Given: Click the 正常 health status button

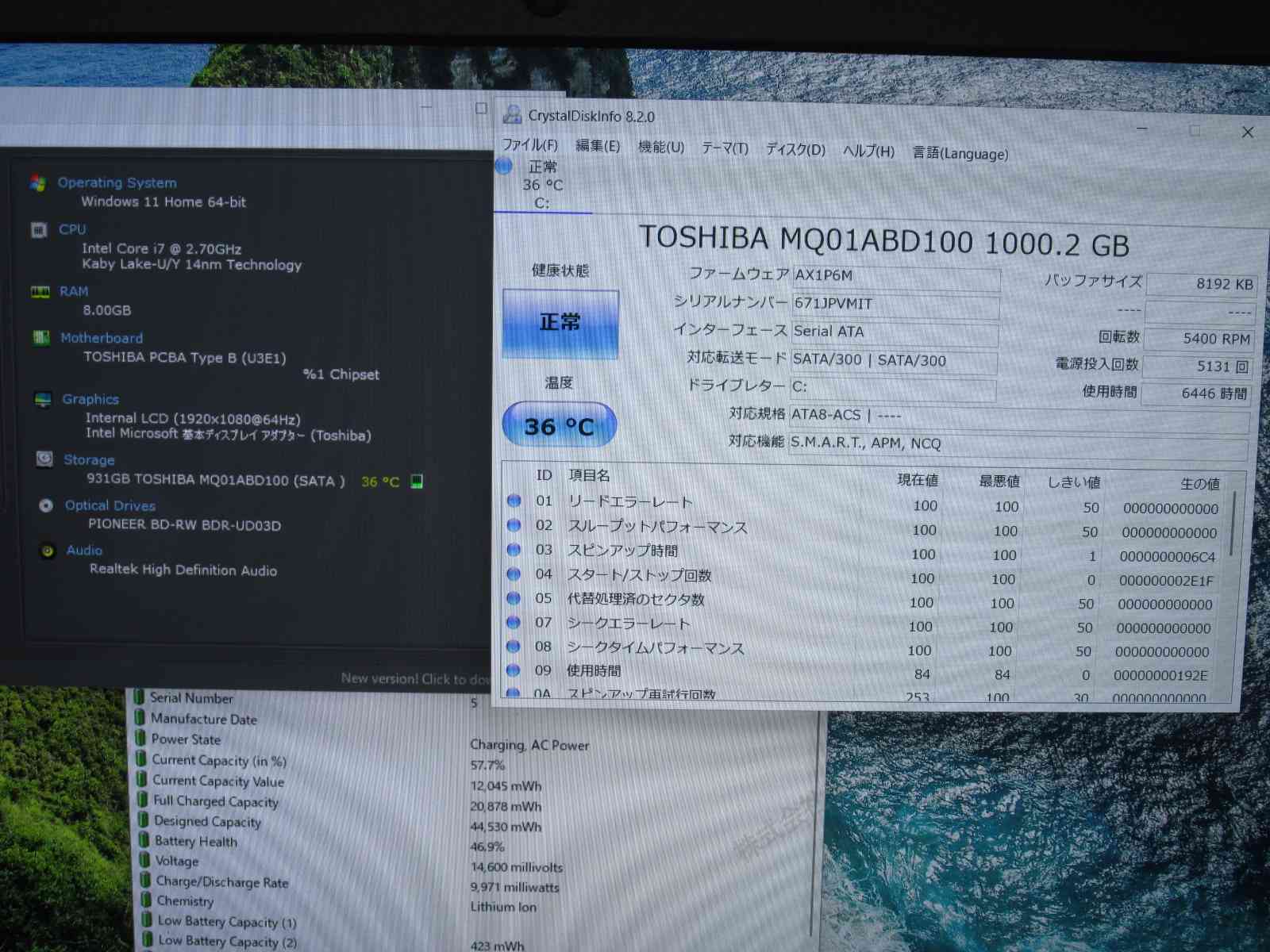Looking at the screenshot, I should click(560, 323).
